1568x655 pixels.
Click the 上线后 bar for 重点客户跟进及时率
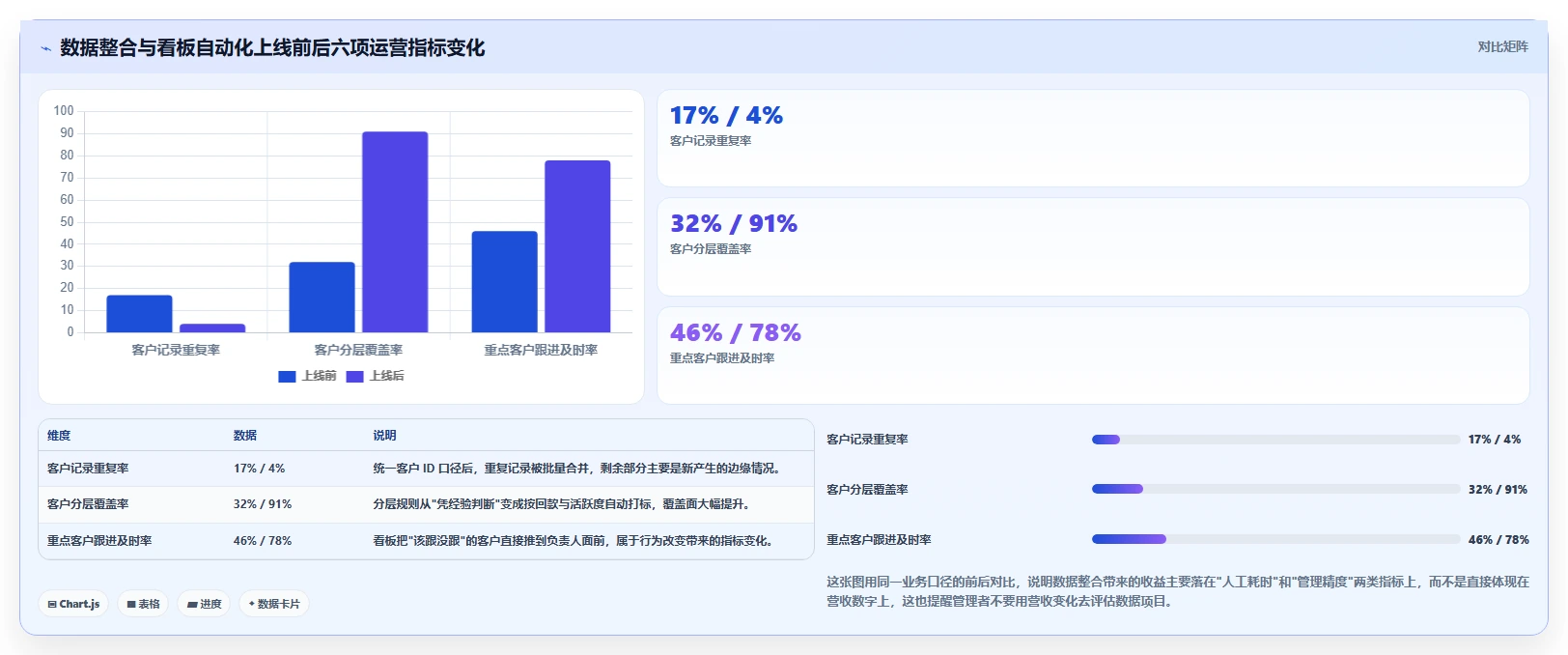coord(577,246)
